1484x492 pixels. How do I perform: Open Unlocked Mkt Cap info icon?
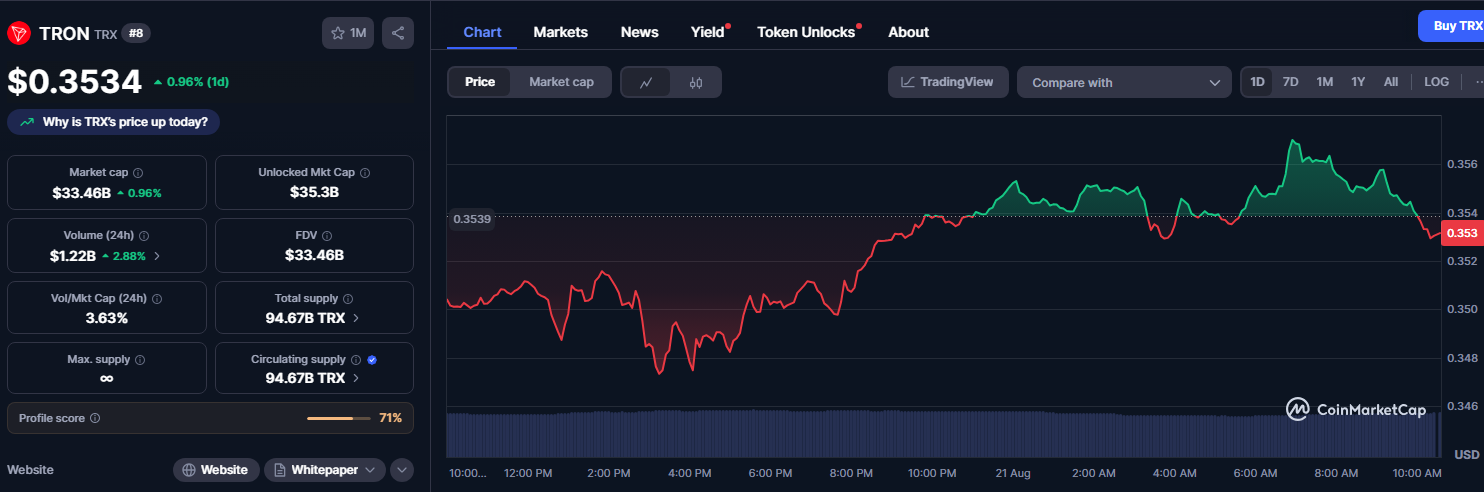click(365, 173)
